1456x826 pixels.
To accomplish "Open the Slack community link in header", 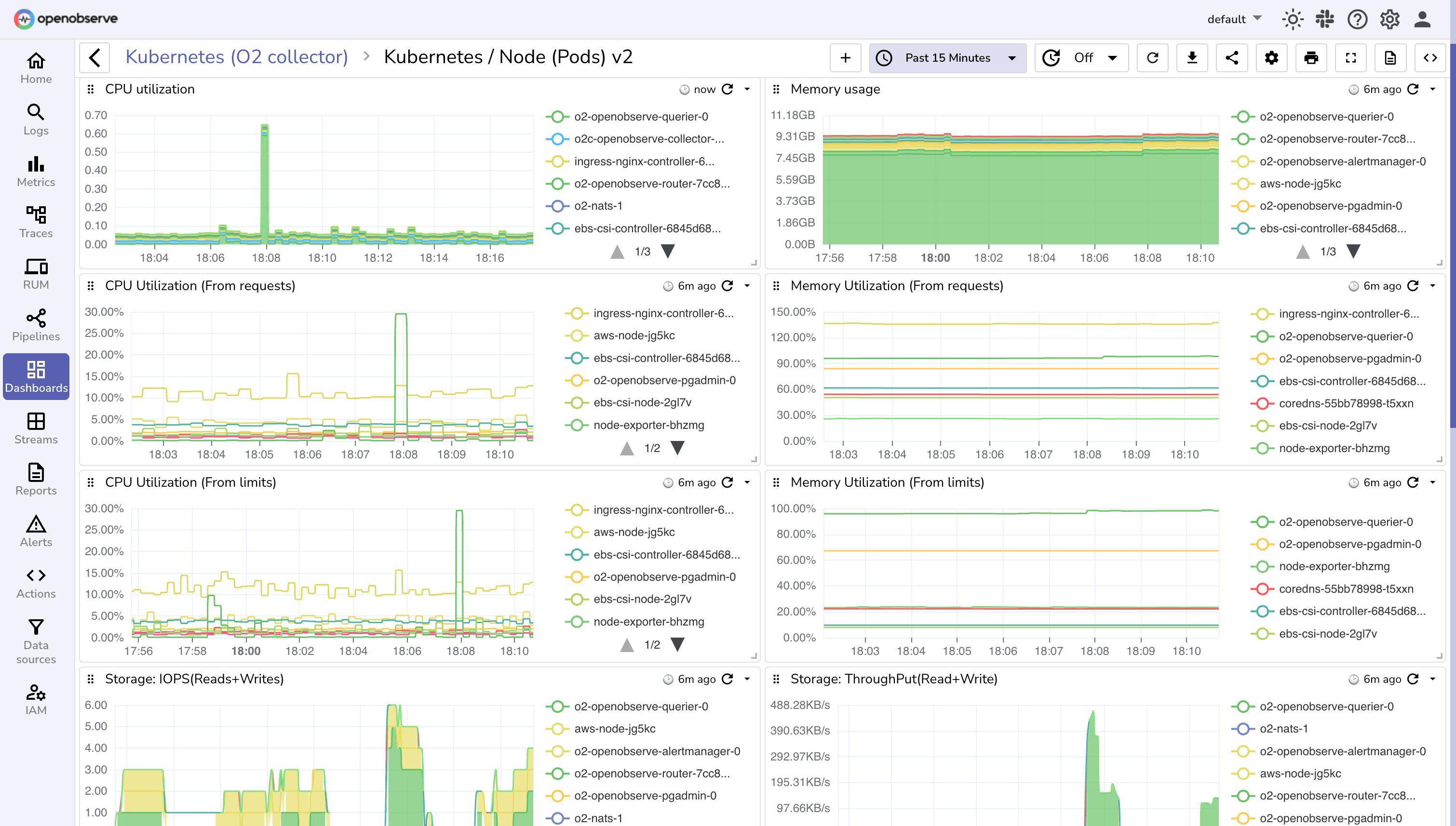I will [1324, 19].
